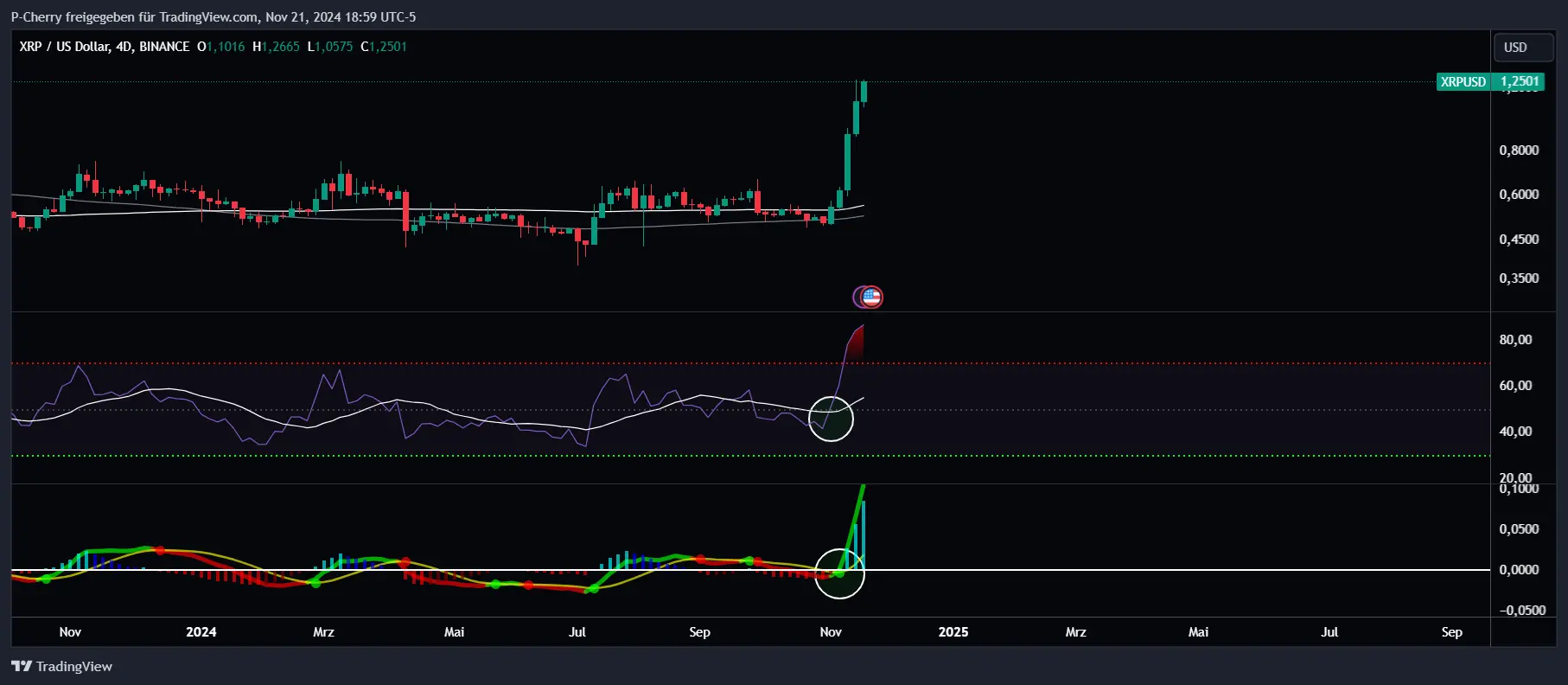This screenshot has height=685, width=1568.
Task: Click the Nov label left of 2024
Action: [70, 632]
